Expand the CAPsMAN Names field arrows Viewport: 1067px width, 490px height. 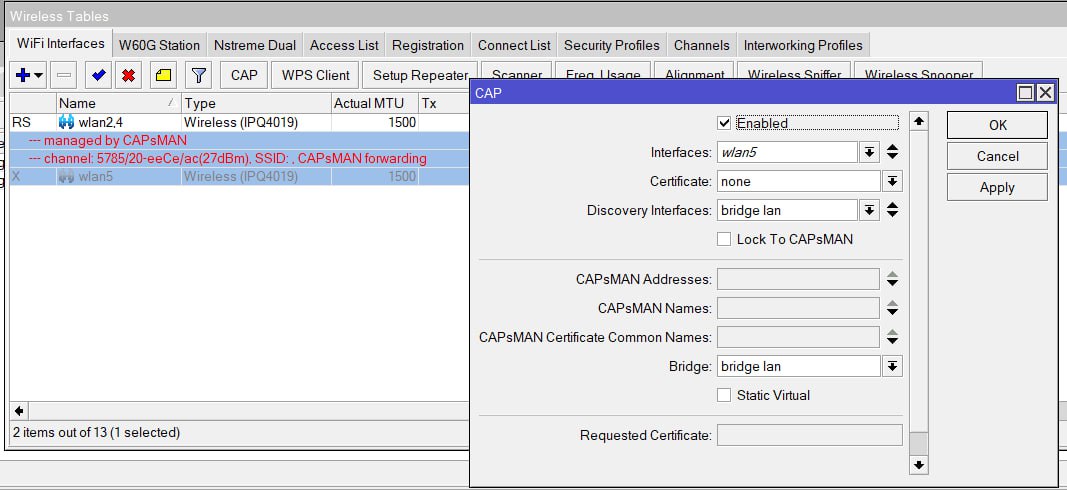click(892, 308)
